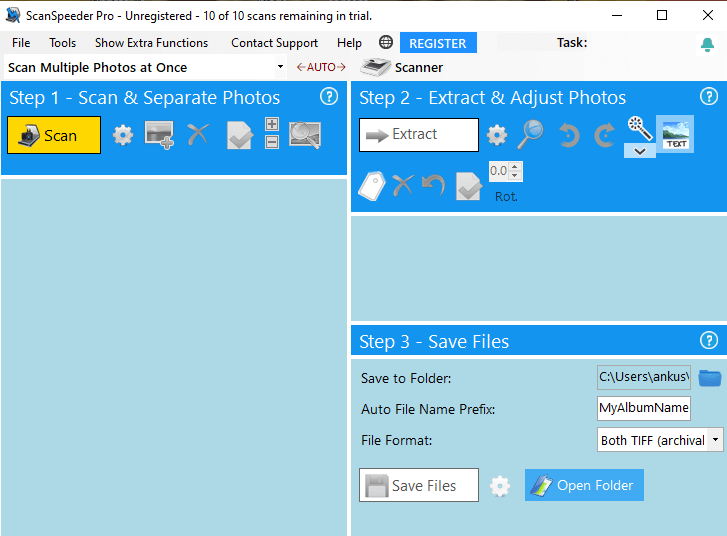
Task: Click the rotation value field showing 0.0
Action: click(x=499, y=171)
